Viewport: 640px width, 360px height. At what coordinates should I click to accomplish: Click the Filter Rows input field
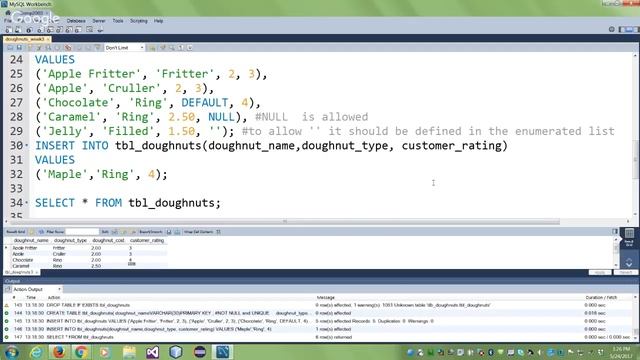[82, 232]
